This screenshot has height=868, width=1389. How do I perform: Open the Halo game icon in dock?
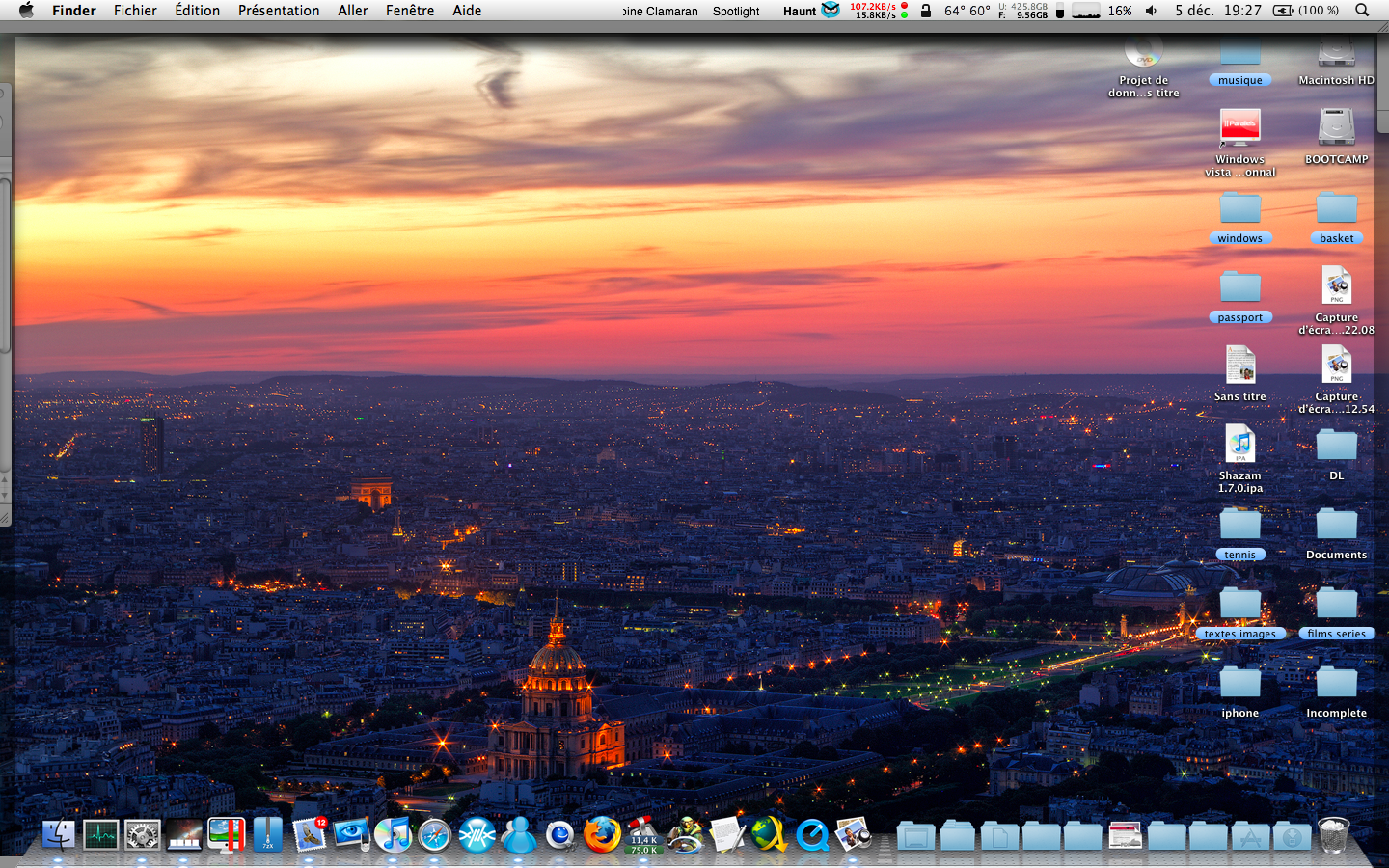pos(686,834)
